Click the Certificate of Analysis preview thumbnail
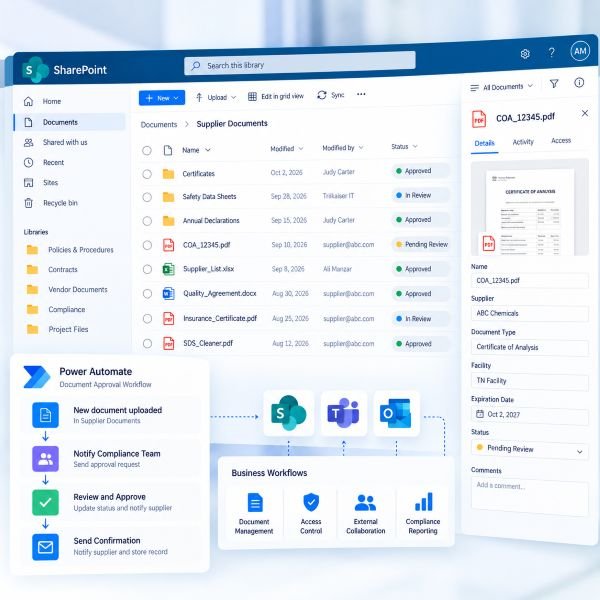The width and height of the screenshot is (600, 600). (529, 207)
